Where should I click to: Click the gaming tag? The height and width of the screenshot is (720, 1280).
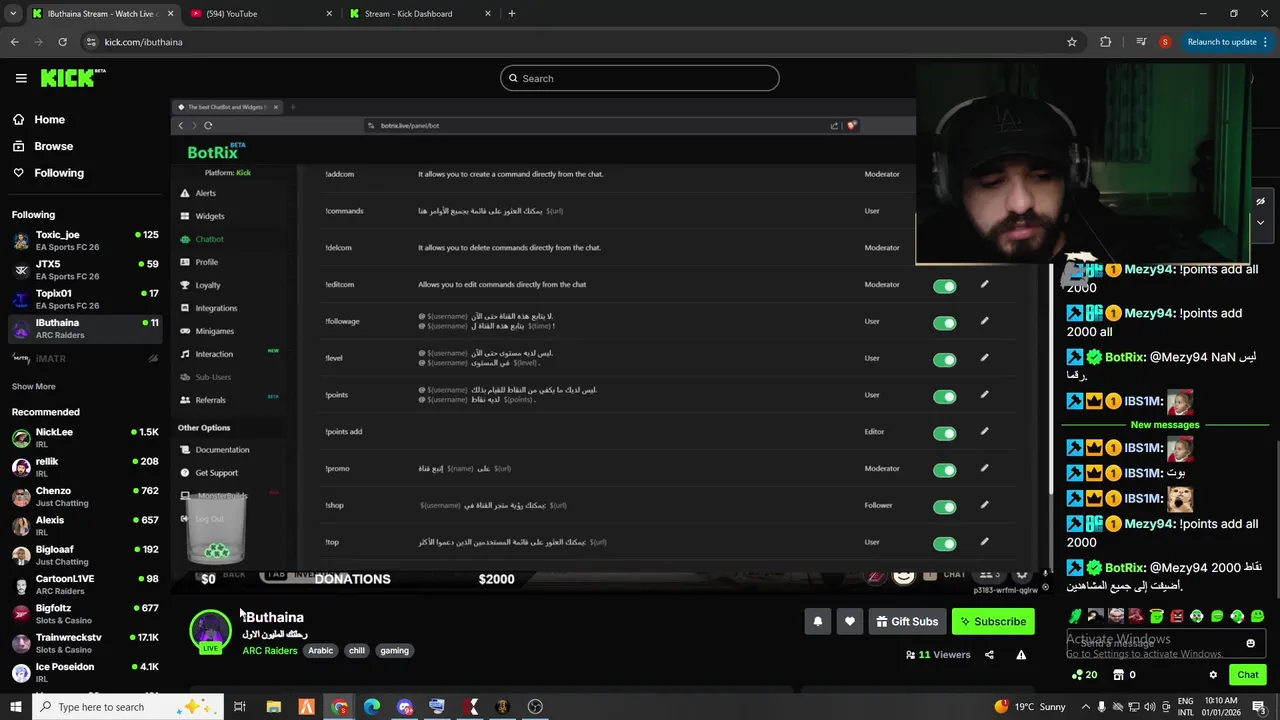pos(394,651)
